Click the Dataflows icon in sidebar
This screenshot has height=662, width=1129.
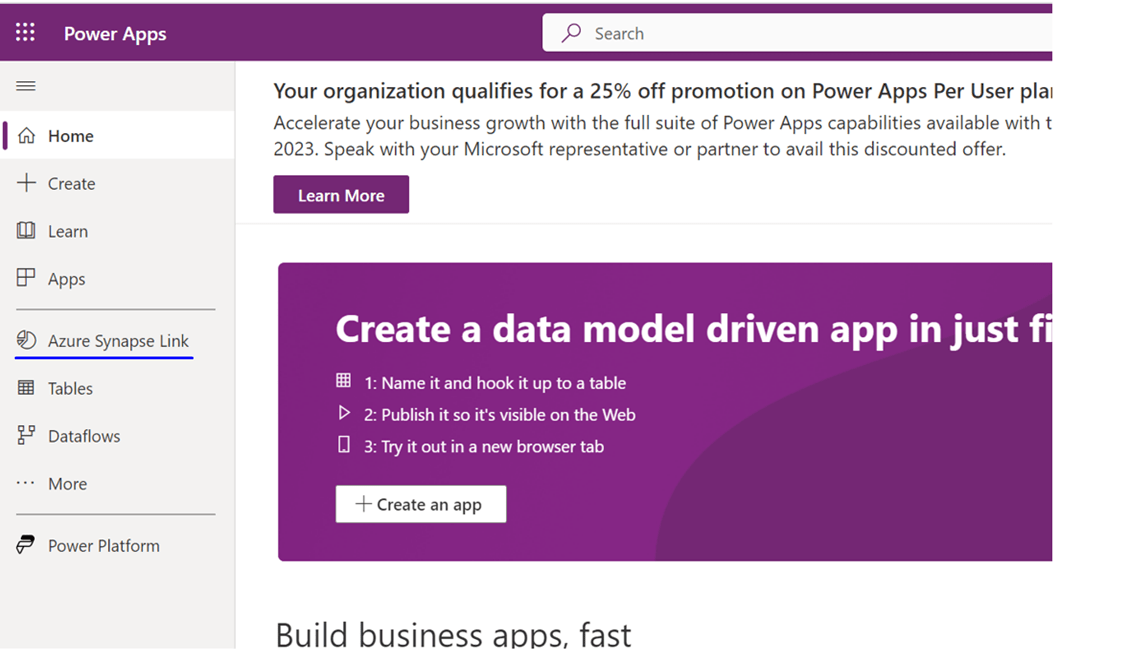(x=27, y=436)
